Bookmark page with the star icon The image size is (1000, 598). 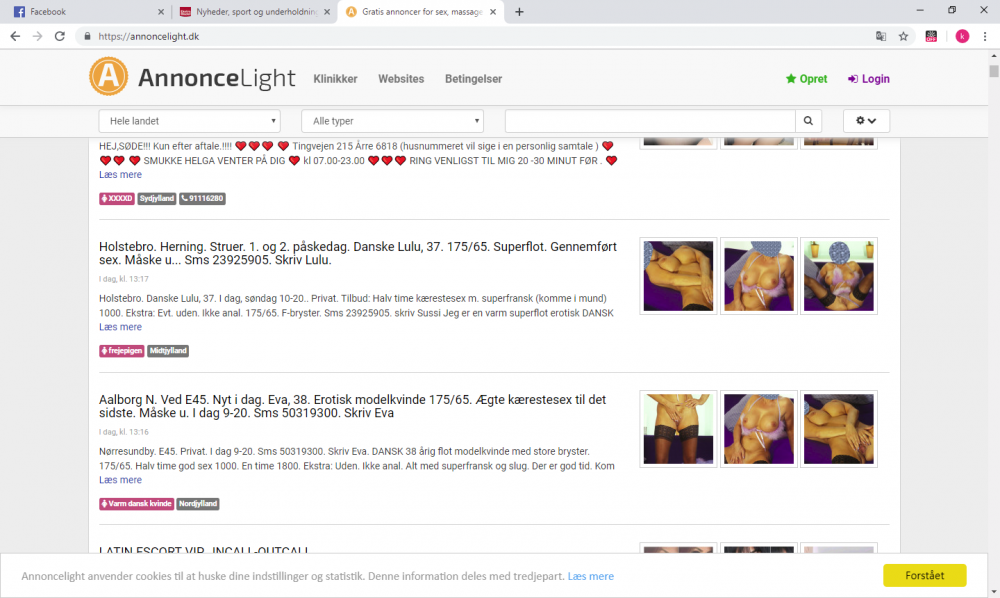903,36
